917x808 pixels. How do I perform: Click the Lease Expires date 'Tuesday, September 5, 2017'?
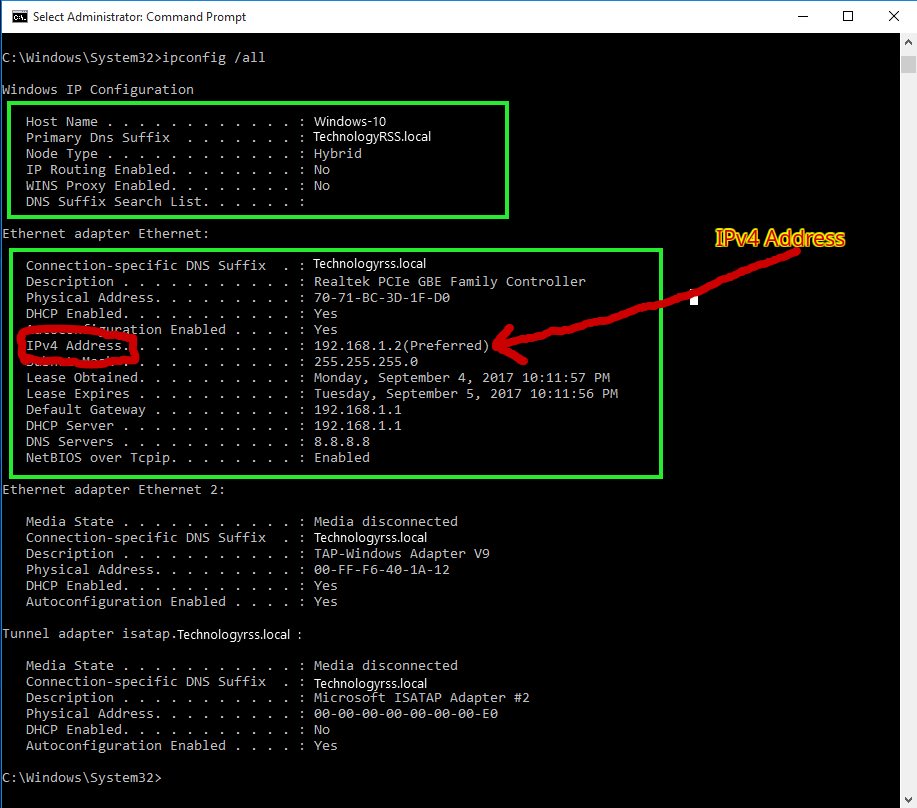click(418, 394)
